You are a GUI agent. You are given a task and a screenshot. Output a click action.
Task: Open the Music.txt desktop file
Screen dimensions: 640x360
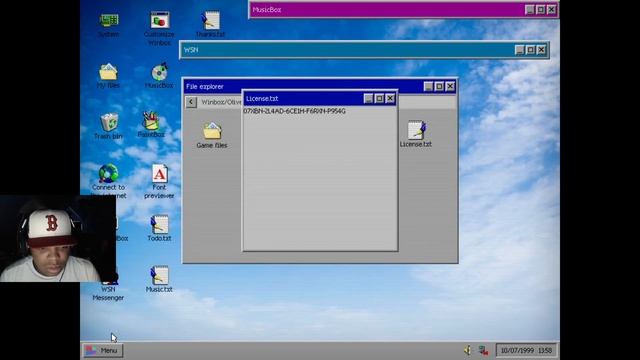coord(159,280)
